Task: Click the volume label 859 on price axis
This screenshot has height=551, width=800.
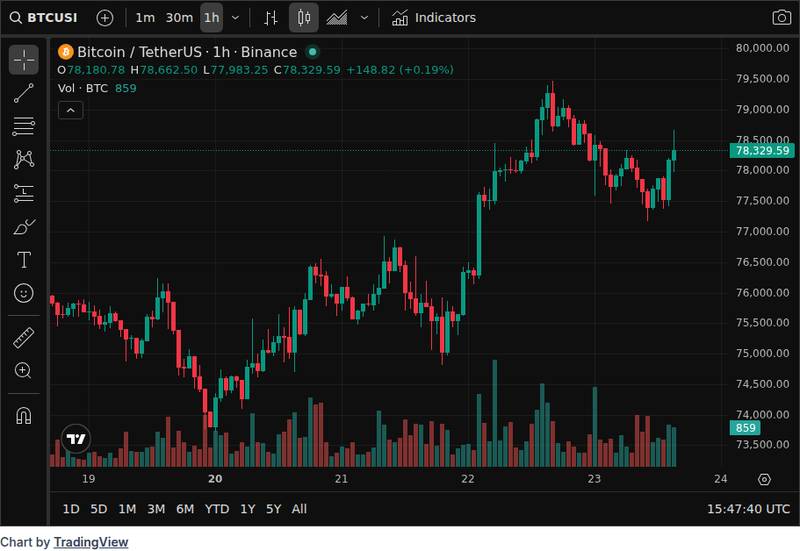Action: point(745,428)
